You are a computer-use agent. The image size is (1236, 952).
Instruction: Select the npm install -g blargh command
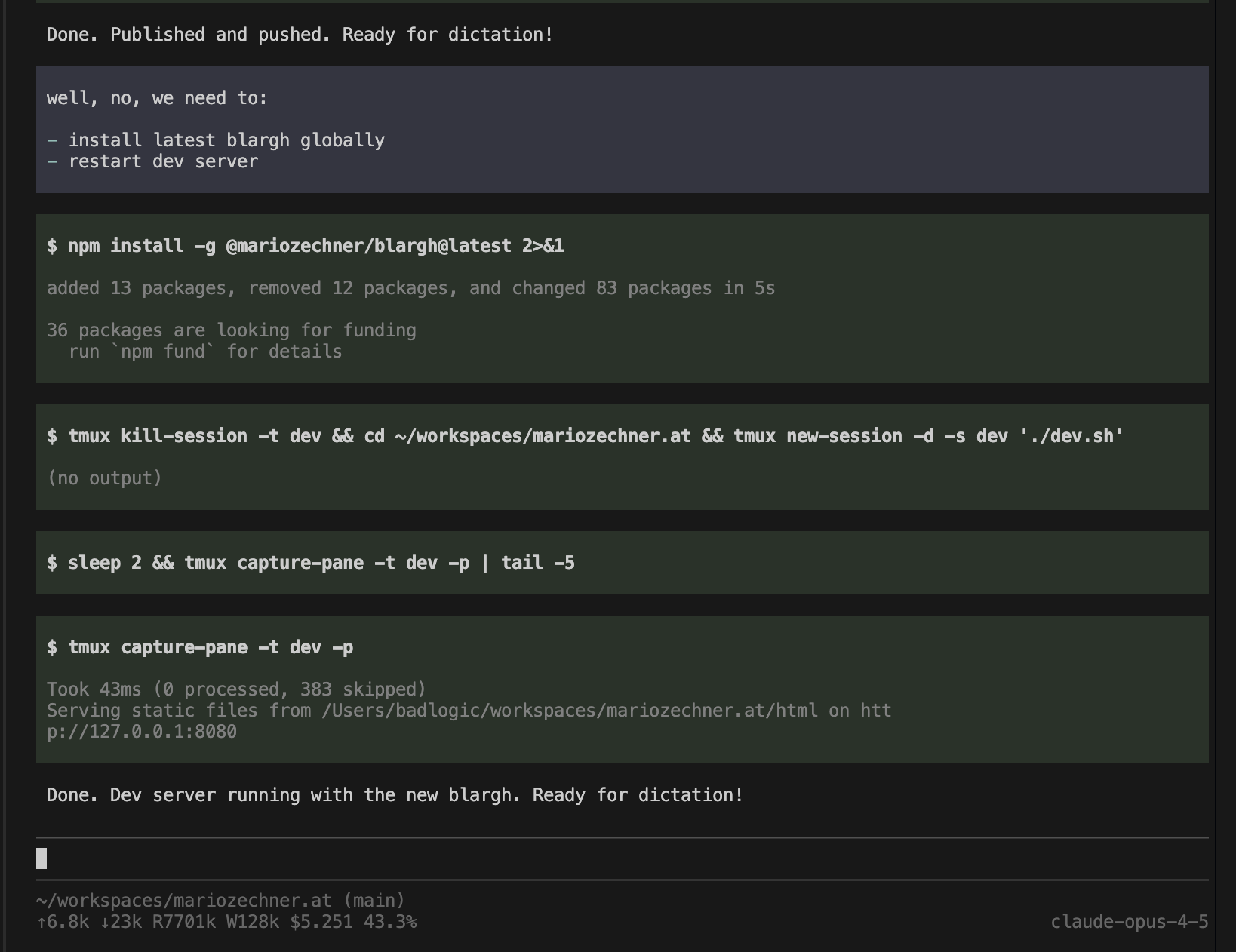(x=306, y=246)
